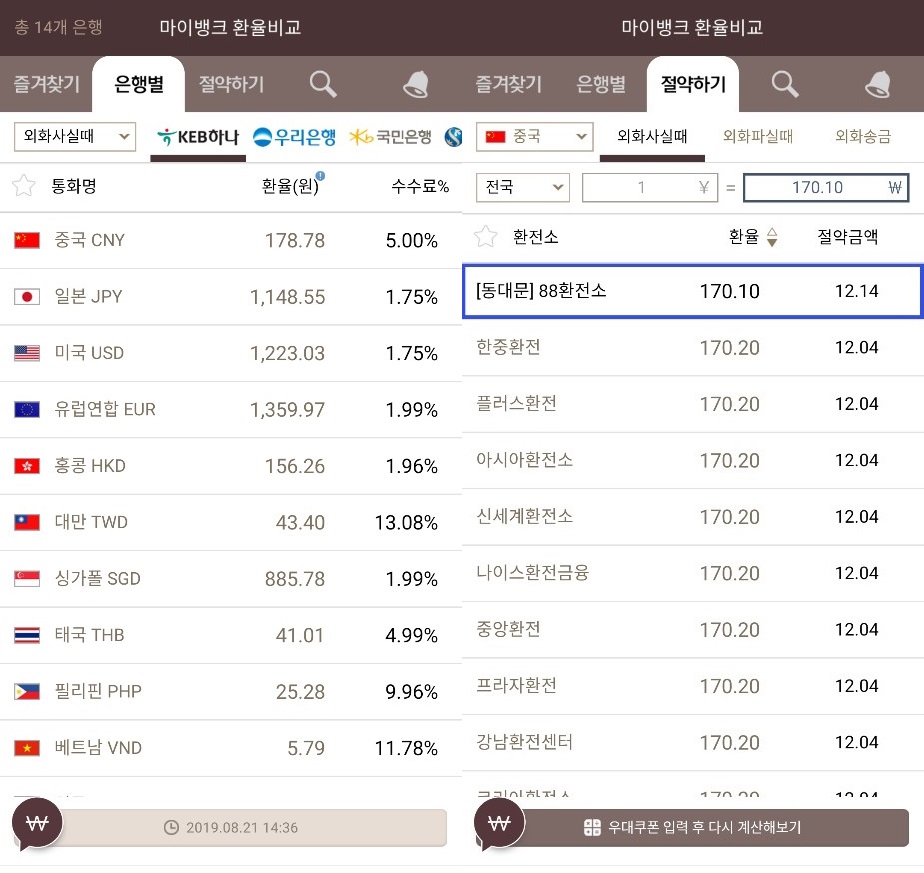Click the globe icon after 국민은행
Viewport: 924px width, 873px height.
click(x=453, y=138)
